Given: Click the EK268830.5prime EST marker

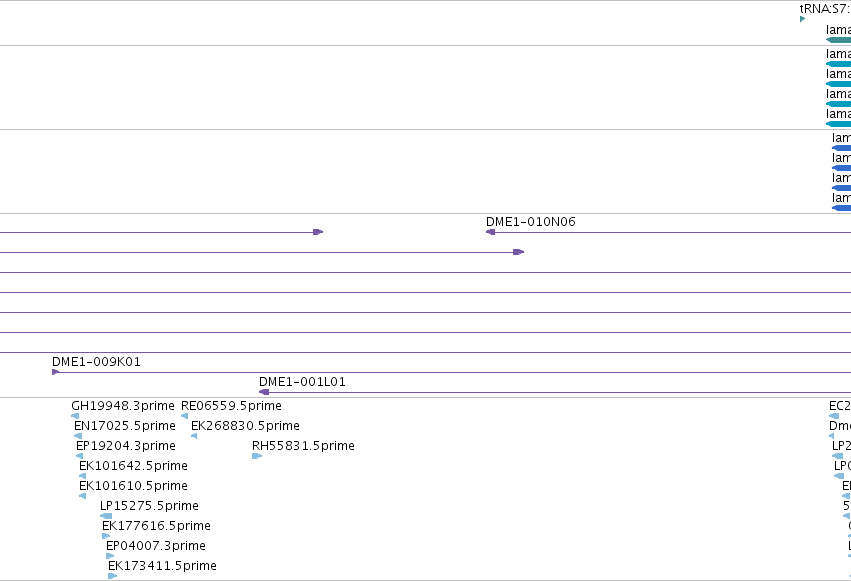Looking at the screenshot, I should point(194,436).
